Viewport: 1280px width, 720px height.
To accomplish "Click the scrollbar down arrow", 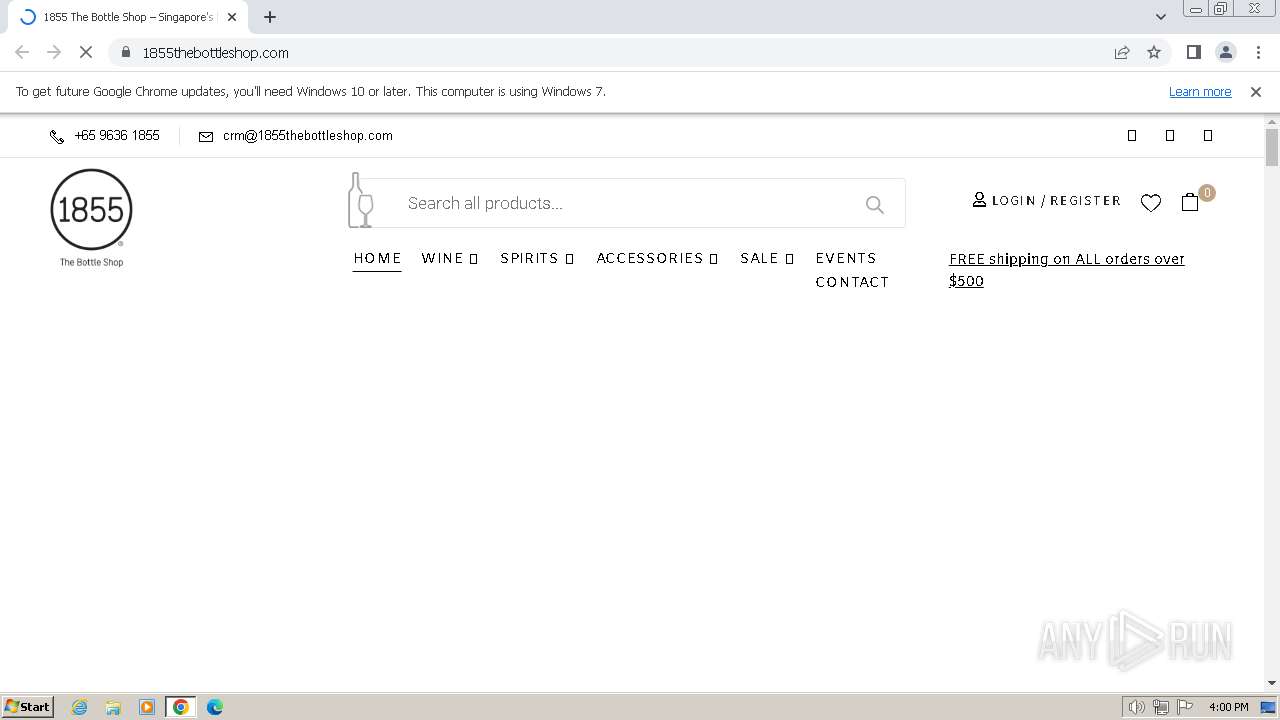I will tap(1272, 683).
